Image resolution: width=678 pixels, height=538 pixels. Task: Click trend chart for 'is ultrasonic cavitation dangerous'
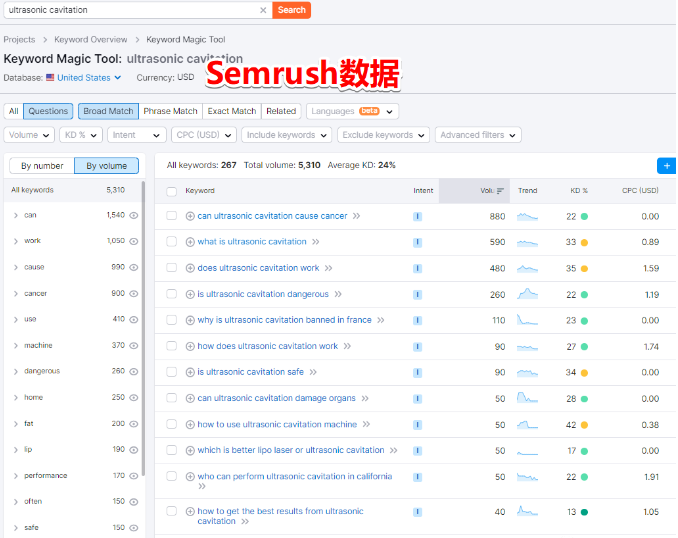[527, 294]
